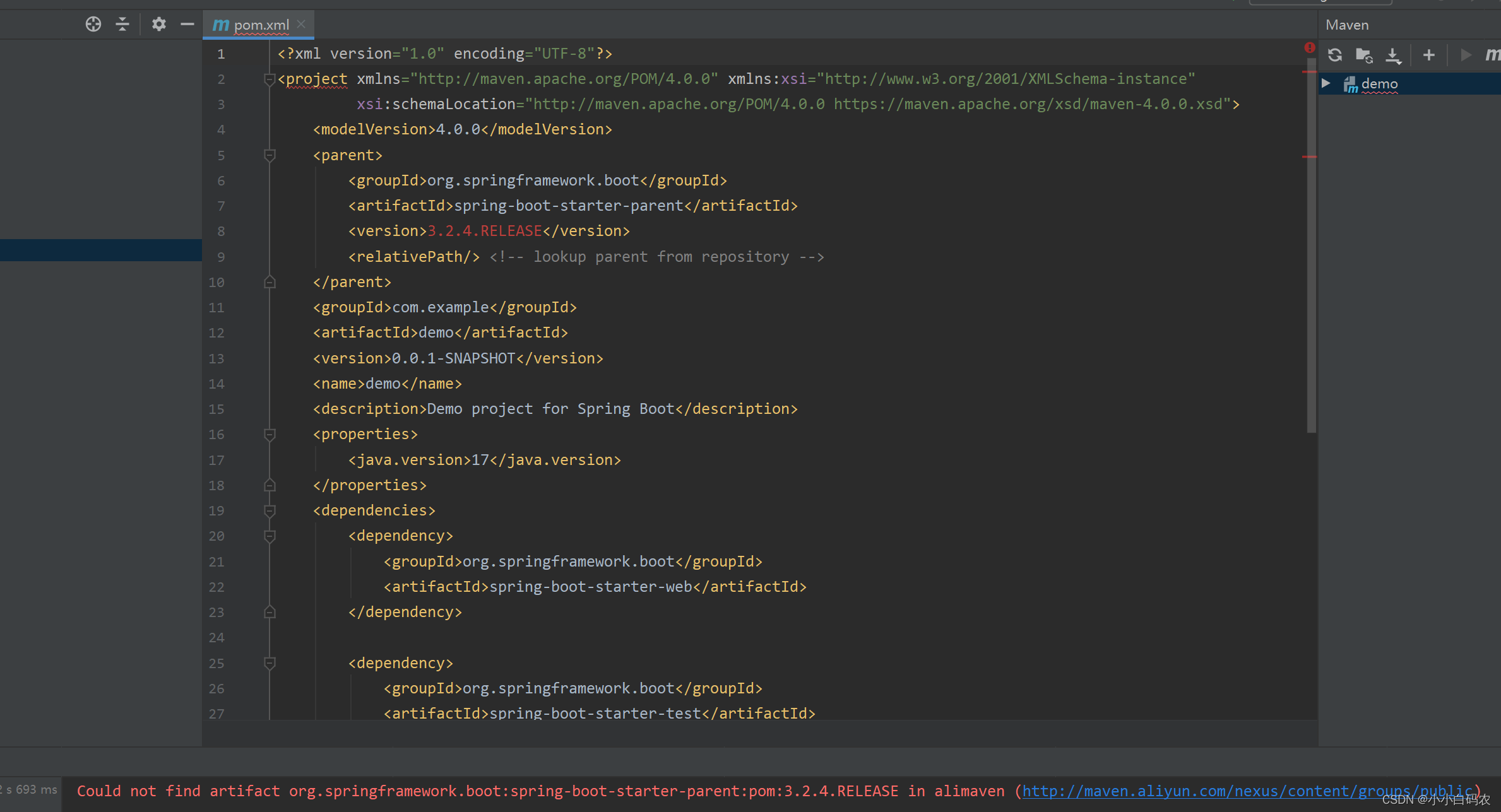The width and height of the screenshot is (1501, 812).
Task: Collapse the properties tag fold marker
Action: click(x=270, y=435)
